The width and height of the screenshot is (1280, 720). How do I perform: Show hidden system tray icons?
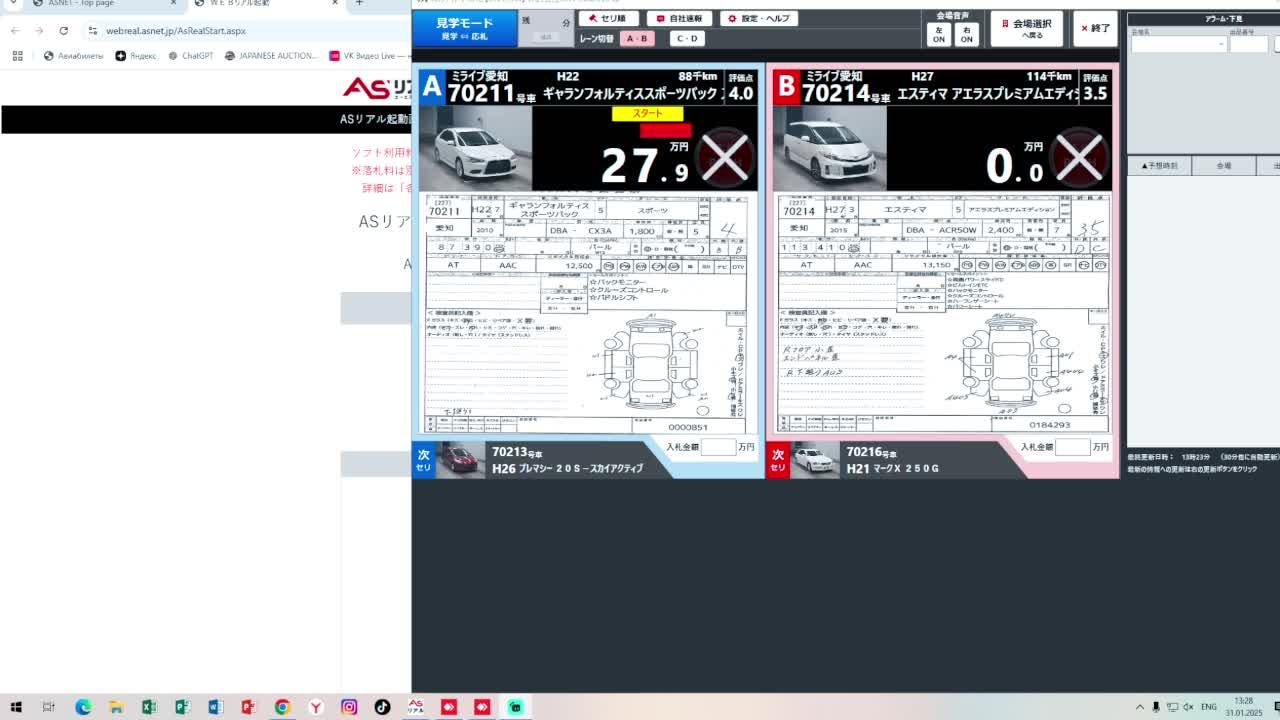[x=1139, y=707]
